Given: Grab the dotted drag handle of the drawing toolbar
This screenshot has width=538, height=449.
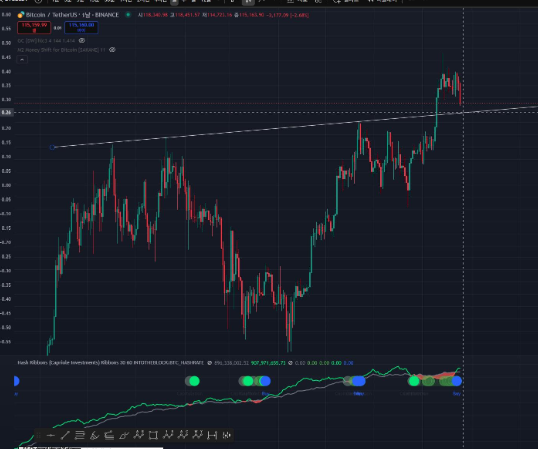Looking at the screenshot, I should (x=38, y=435).
